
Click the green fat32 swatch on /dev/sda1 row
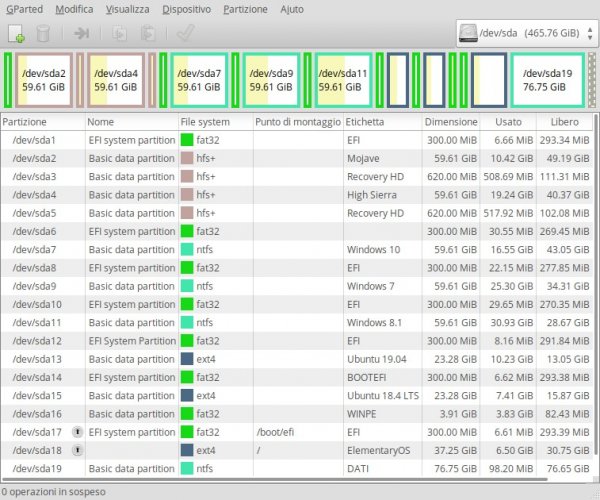187,140
